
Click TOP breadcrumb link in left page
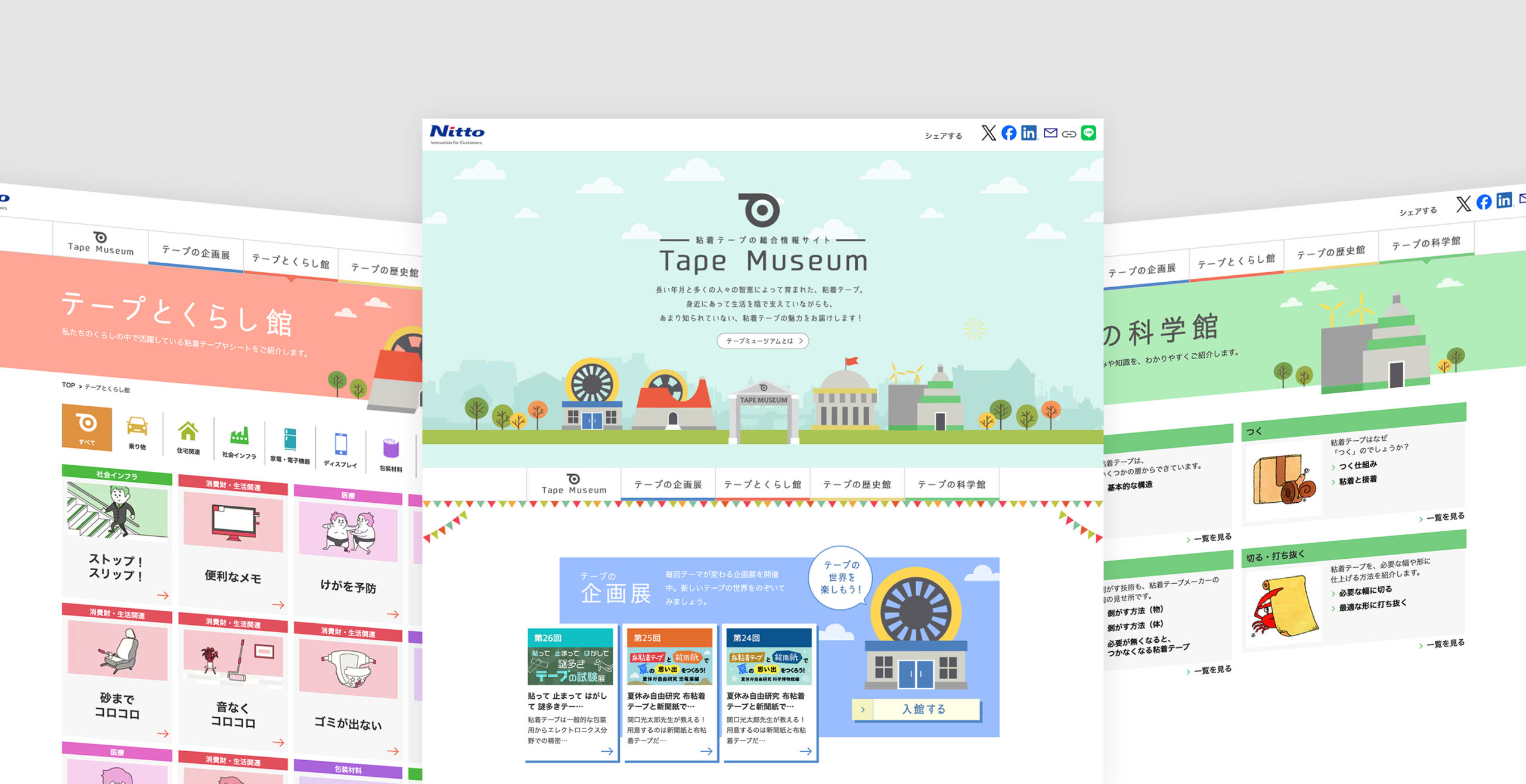69,385
